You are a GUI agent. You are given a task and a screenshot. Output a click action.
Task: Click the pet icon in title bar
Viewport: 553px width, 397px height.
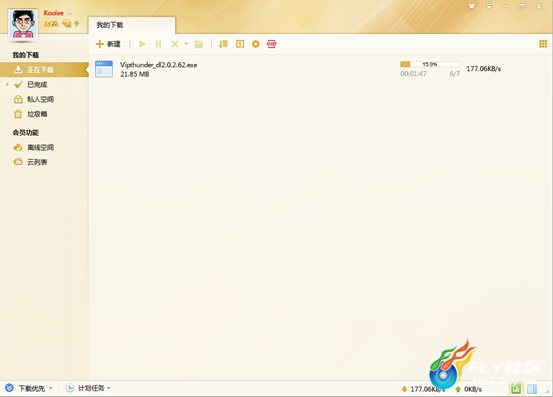click(472, 6)
